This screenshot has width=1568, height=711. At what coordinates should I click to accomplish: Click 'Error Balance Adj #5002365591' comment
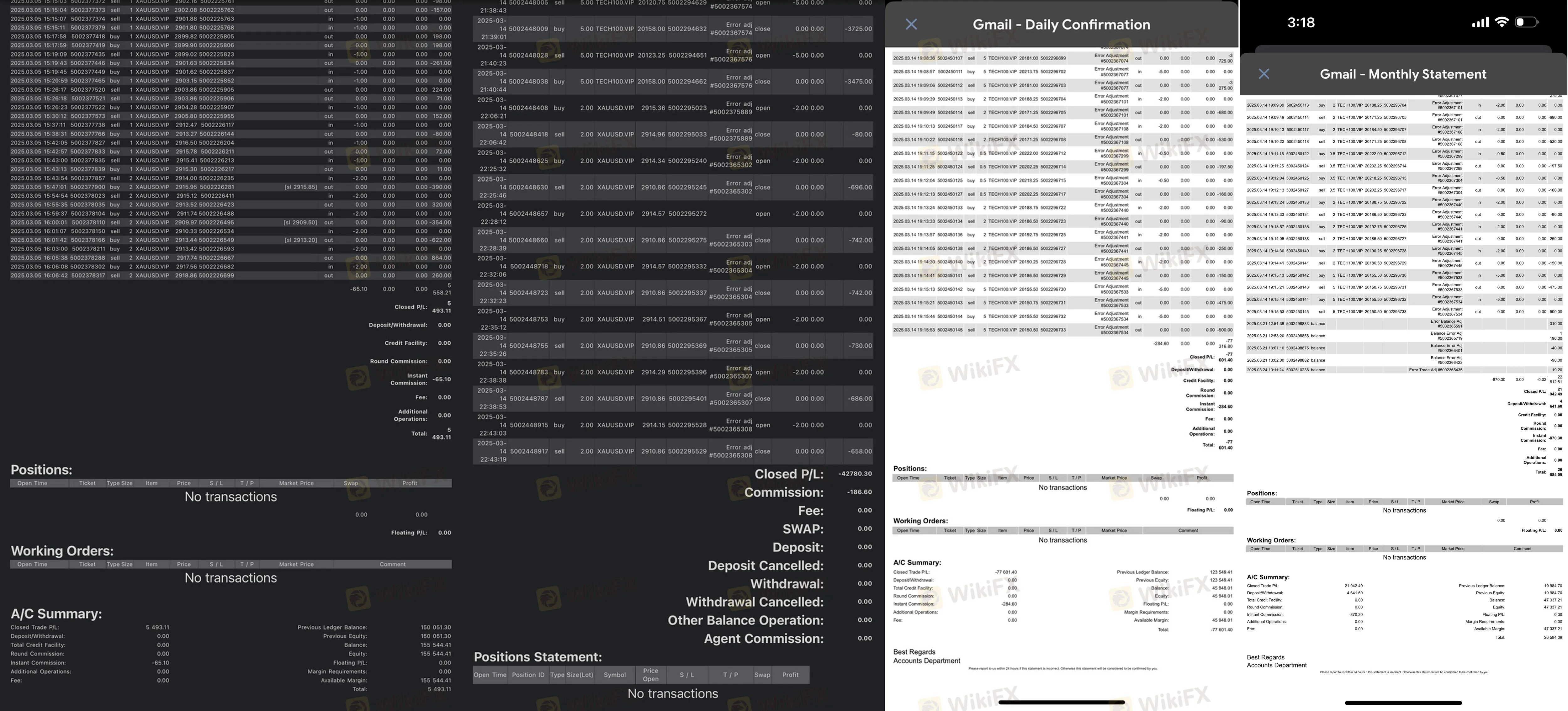point(1446,323)
